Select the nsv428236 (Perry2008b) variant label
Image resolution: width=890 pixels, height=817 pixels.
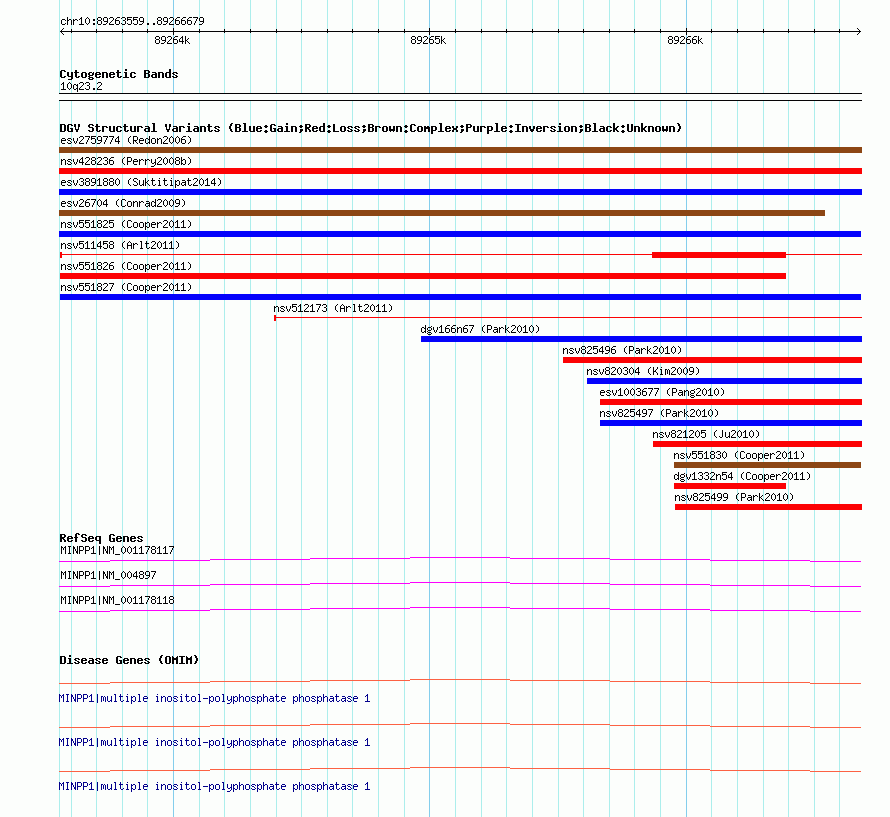point(126,161)
